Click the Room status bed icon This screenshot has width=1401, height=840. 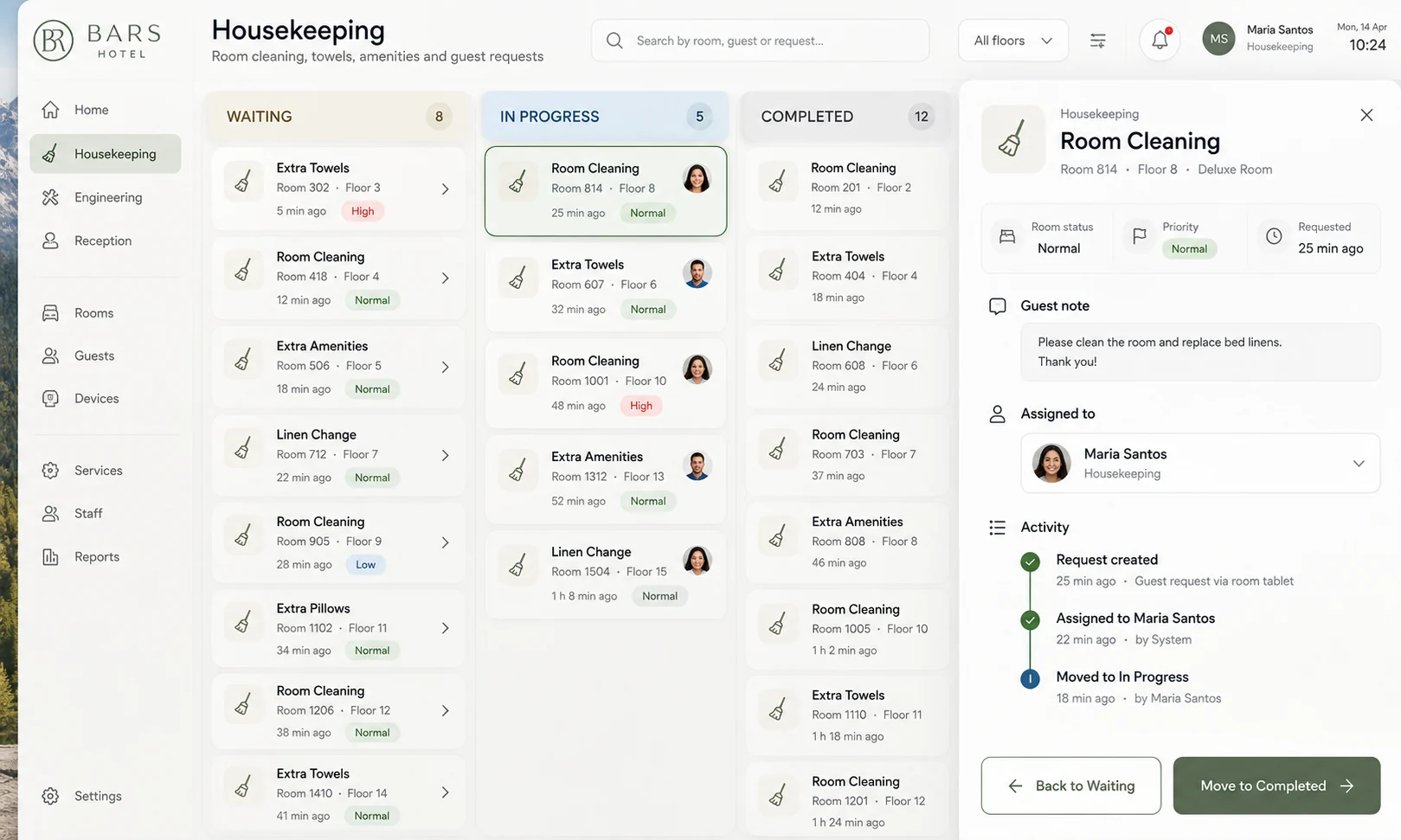coord(1007,236)
